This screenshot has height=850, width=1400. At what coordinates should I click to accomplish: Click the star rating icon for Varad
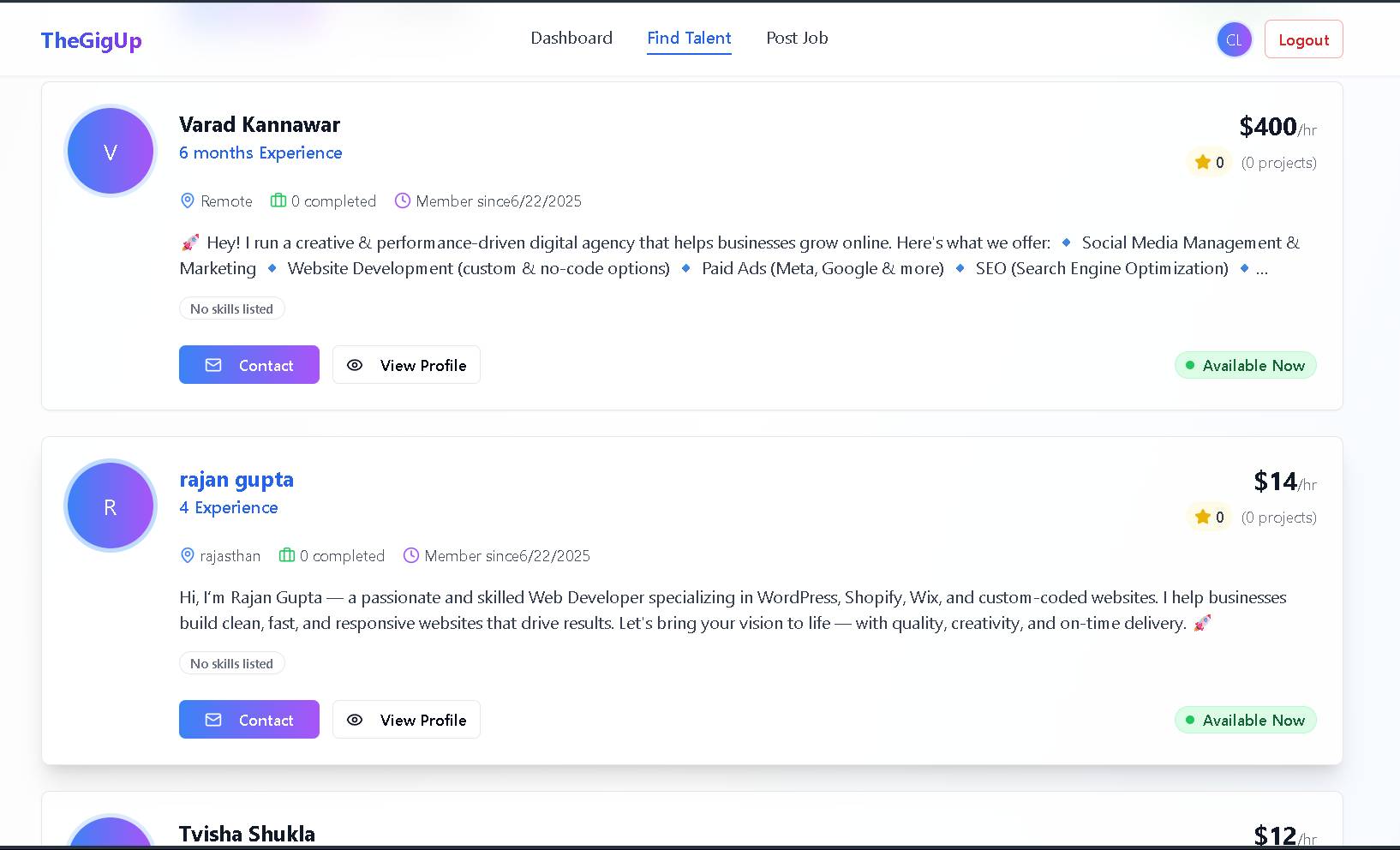1203,162
